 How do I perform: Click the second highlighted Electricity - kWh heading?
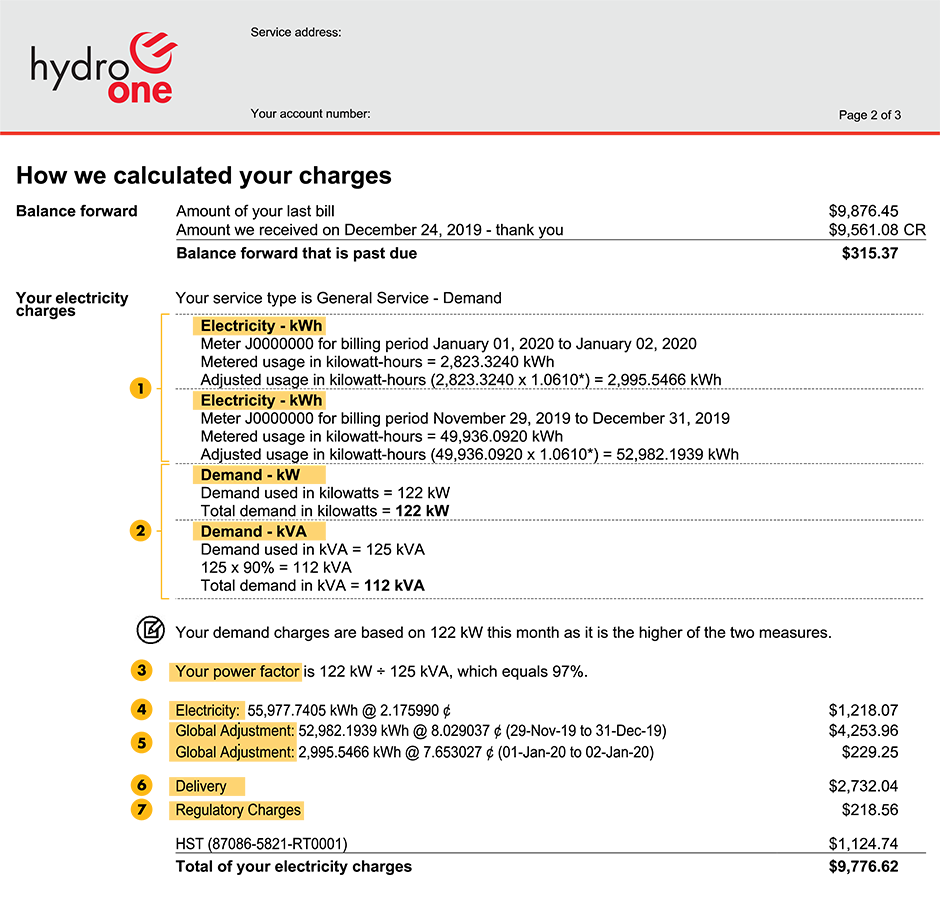pos(261,400)
